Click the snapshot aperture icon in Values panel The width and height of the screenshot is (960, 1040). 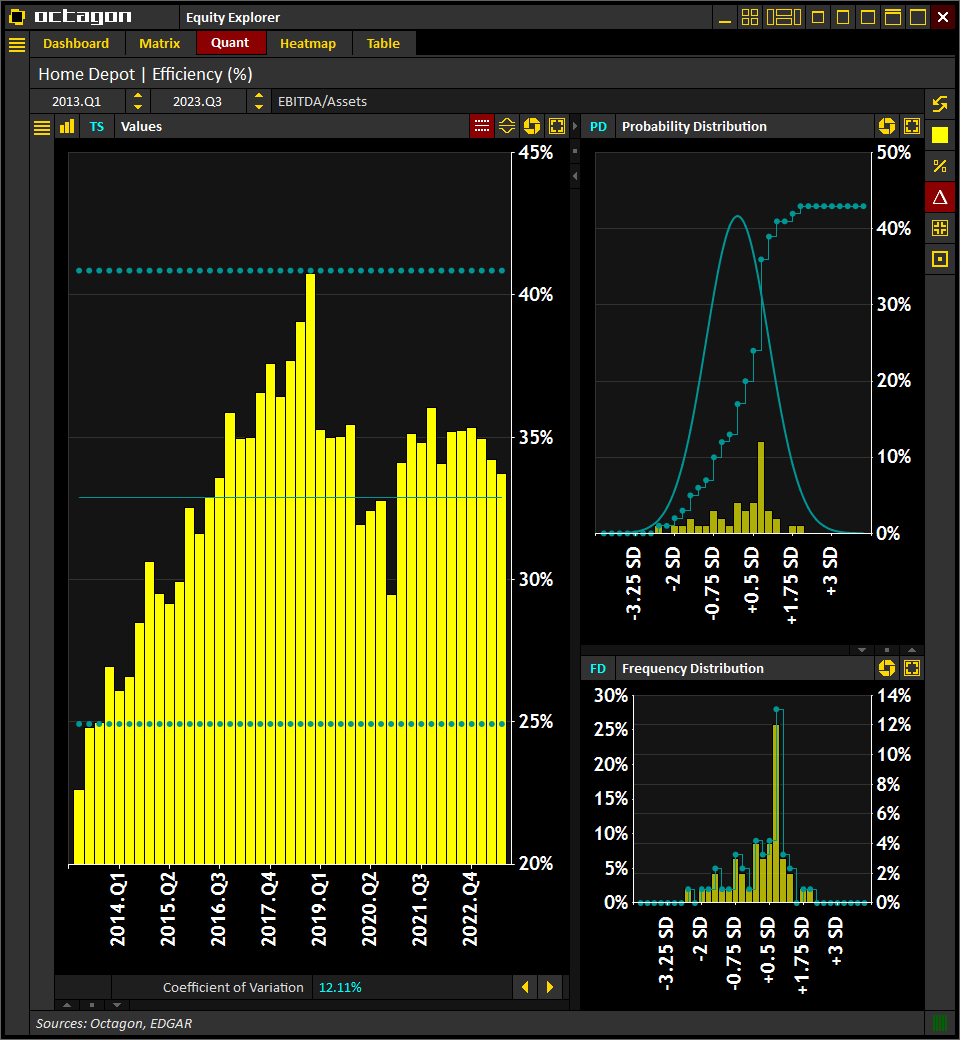pyautogui.click(x=532, y=126)
